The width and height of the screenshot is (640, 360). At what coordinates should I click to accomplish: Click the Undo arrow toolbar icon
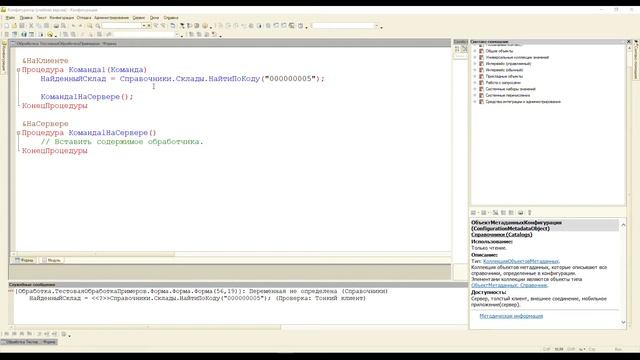click(x=73, y=26)
